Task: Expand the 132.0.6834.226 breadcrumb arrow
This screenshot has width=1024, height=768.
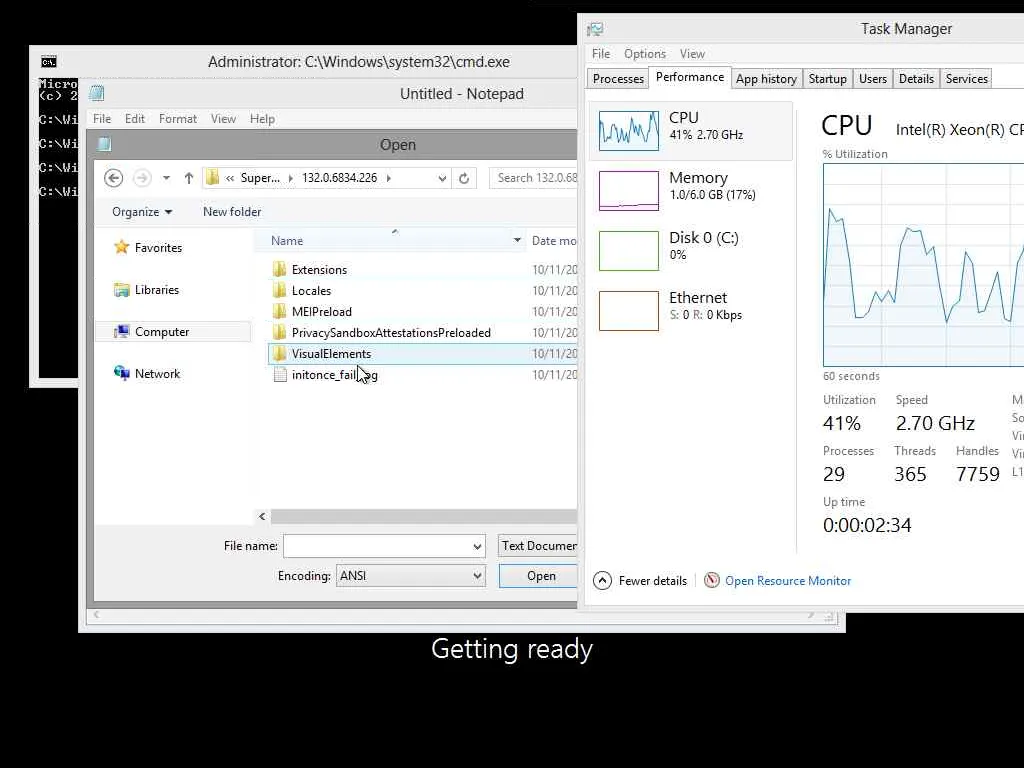Action: [389, 178]
